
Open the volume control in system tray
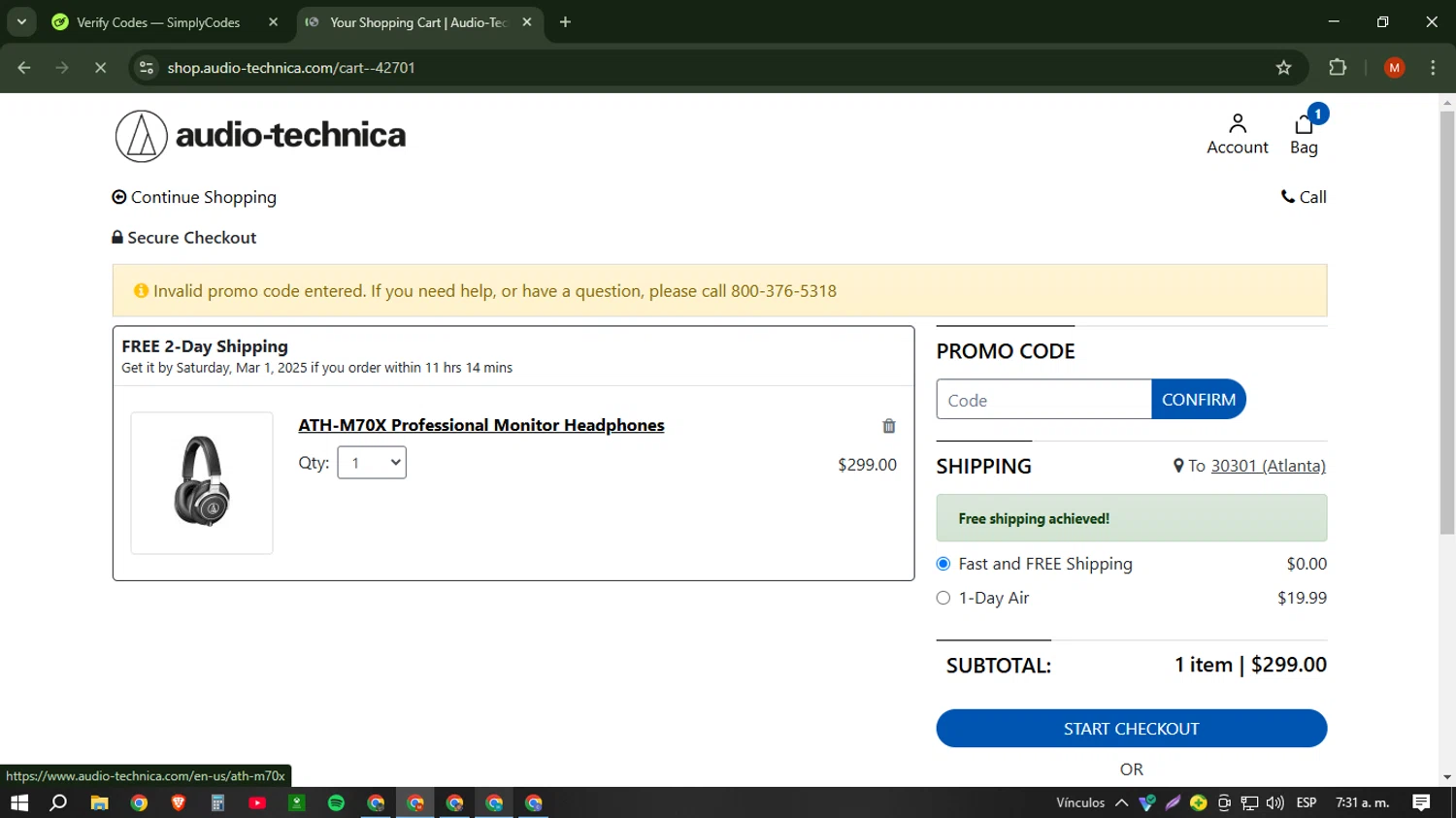click(x=1274, y=802)
